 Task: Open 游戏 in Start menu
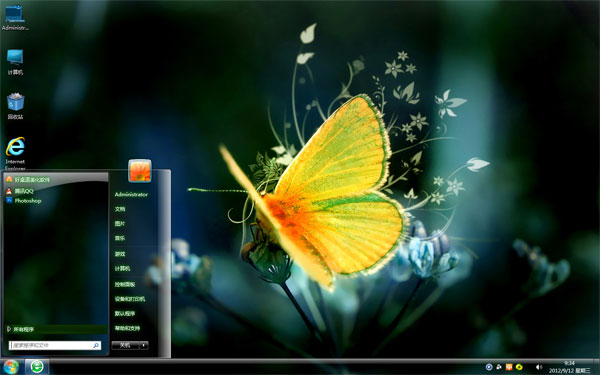[120, 254]
